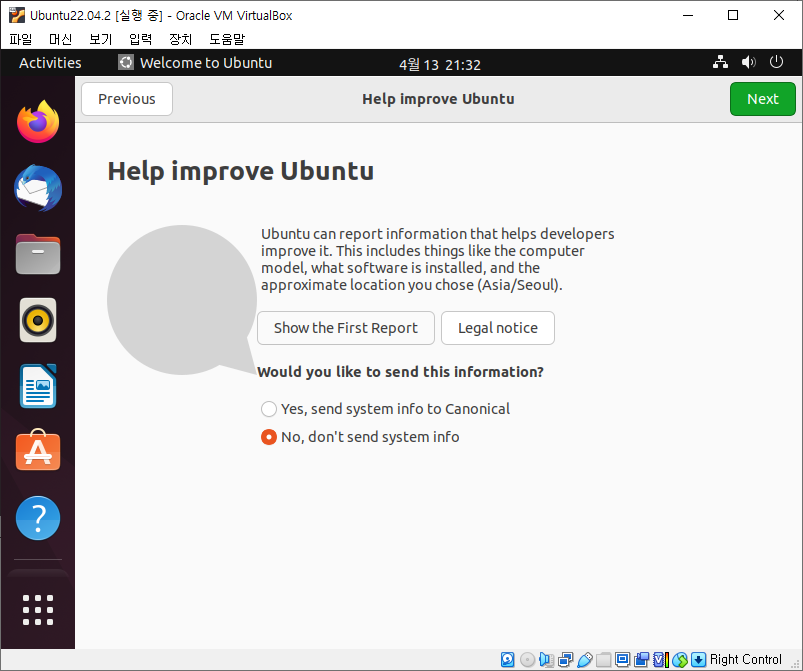Open the Activities overview
Image resolution: width=803 pixels, height=671 pixels.
(x=50, y=62)
